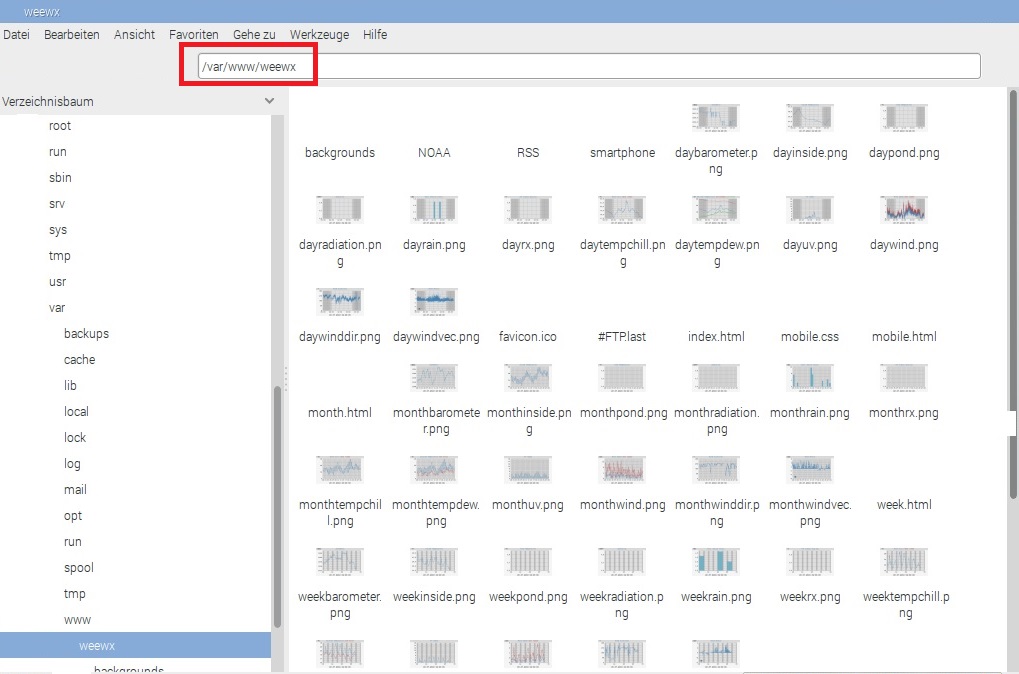
Task: Select the daywindvec.png thumbnail
Action: click(433, 302)
